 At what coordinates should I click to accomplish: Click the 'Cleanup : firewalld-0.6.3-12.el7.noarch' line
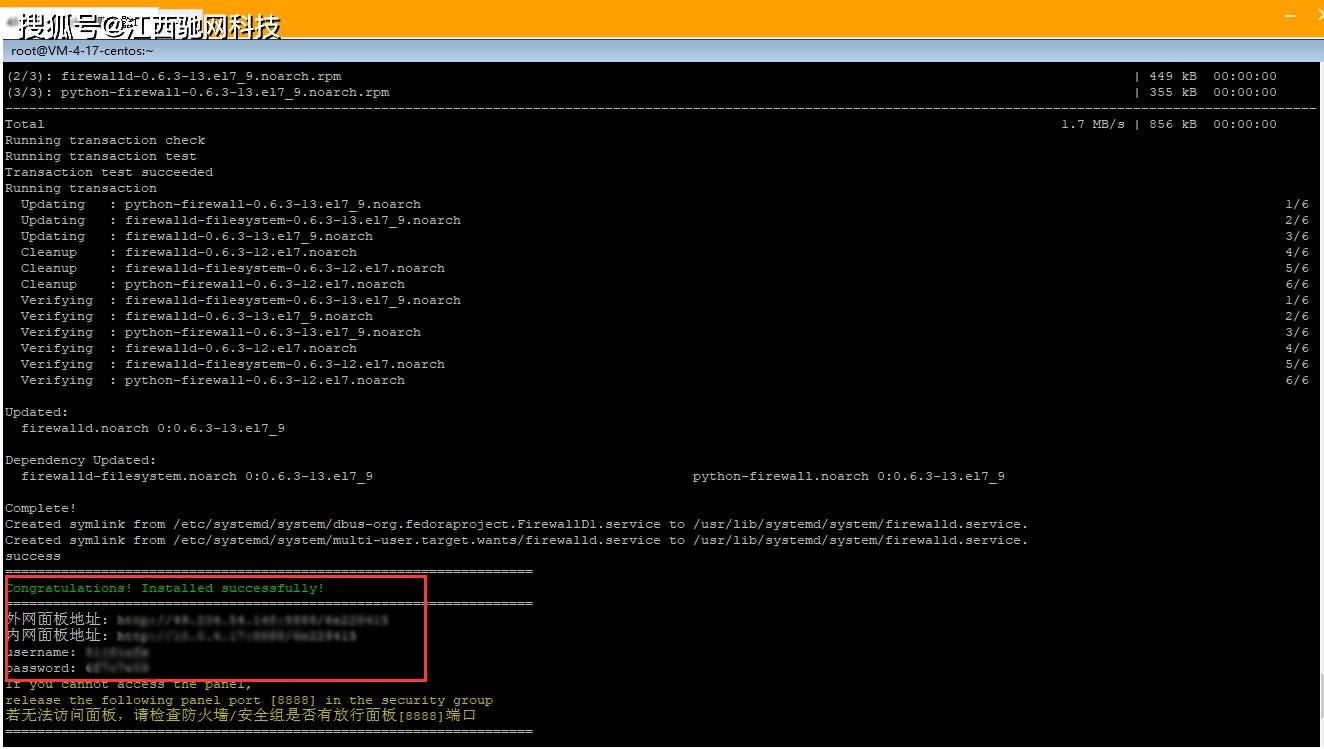(x=189, y=252)
